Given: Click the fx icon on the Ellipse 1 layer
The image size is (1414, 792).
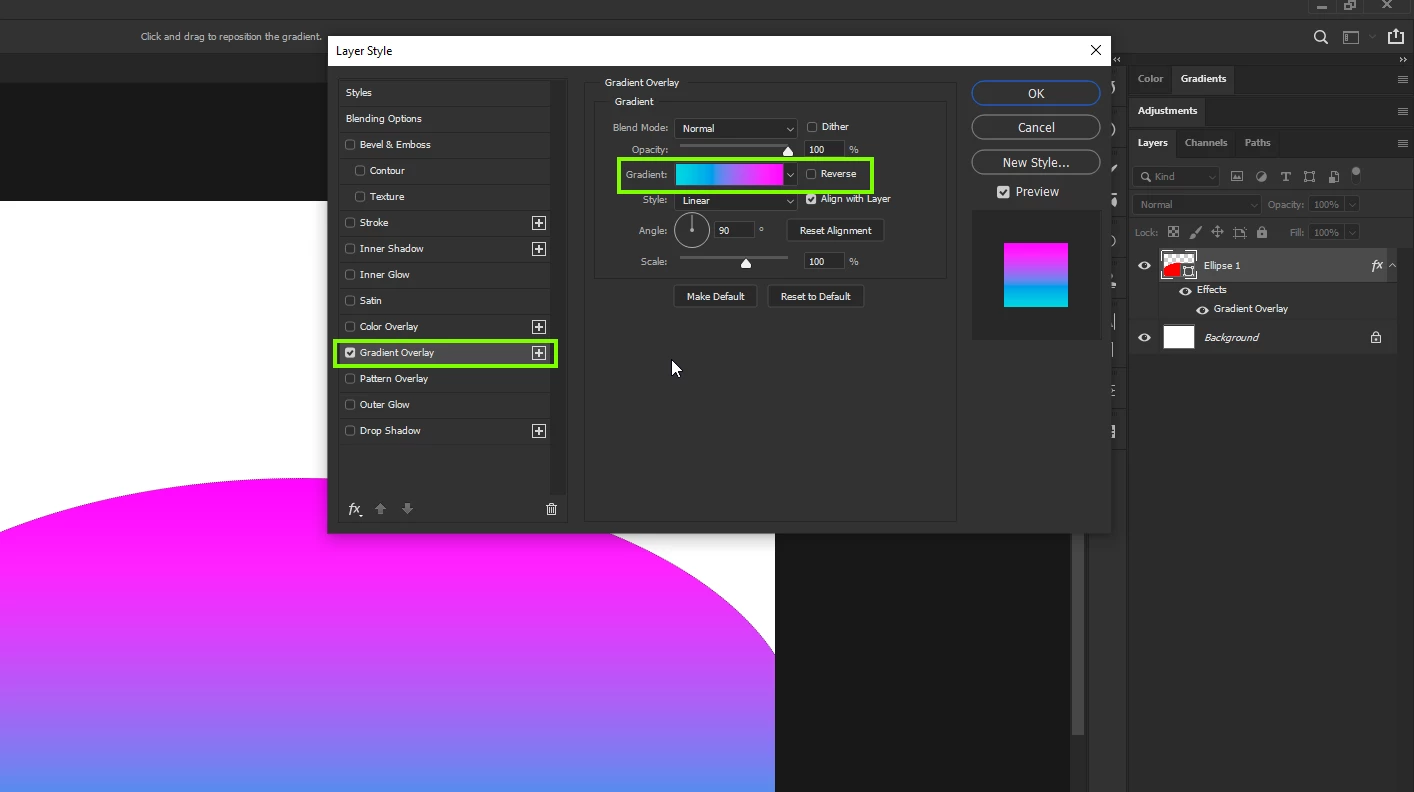Looking at the screenshot, I should (1377, 265).
